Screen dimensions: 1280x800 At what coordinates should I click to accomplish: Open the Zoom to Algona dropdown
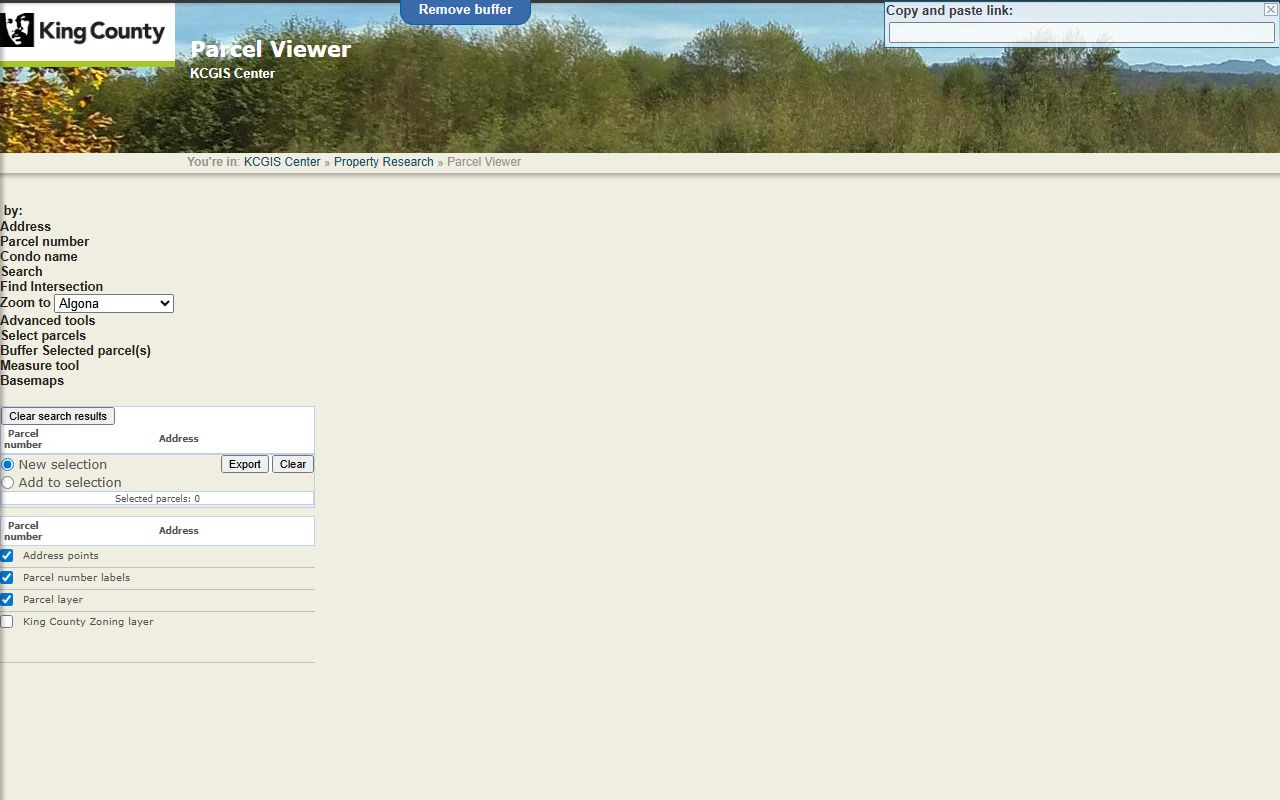[x=114, y=303]
